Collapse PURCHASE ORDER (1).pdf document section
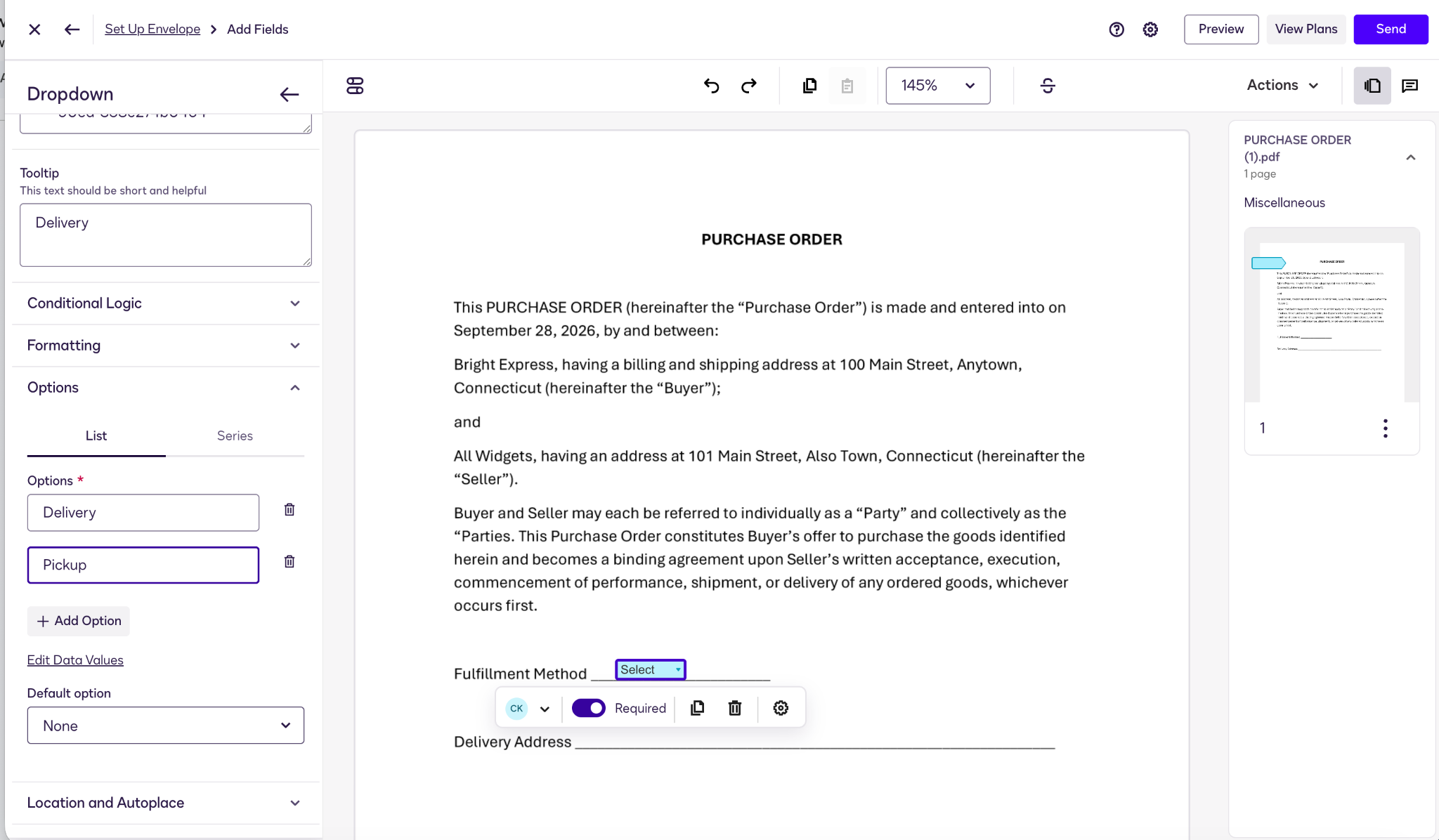This screenshot has height=840, width=1439. click(1410, 157)
